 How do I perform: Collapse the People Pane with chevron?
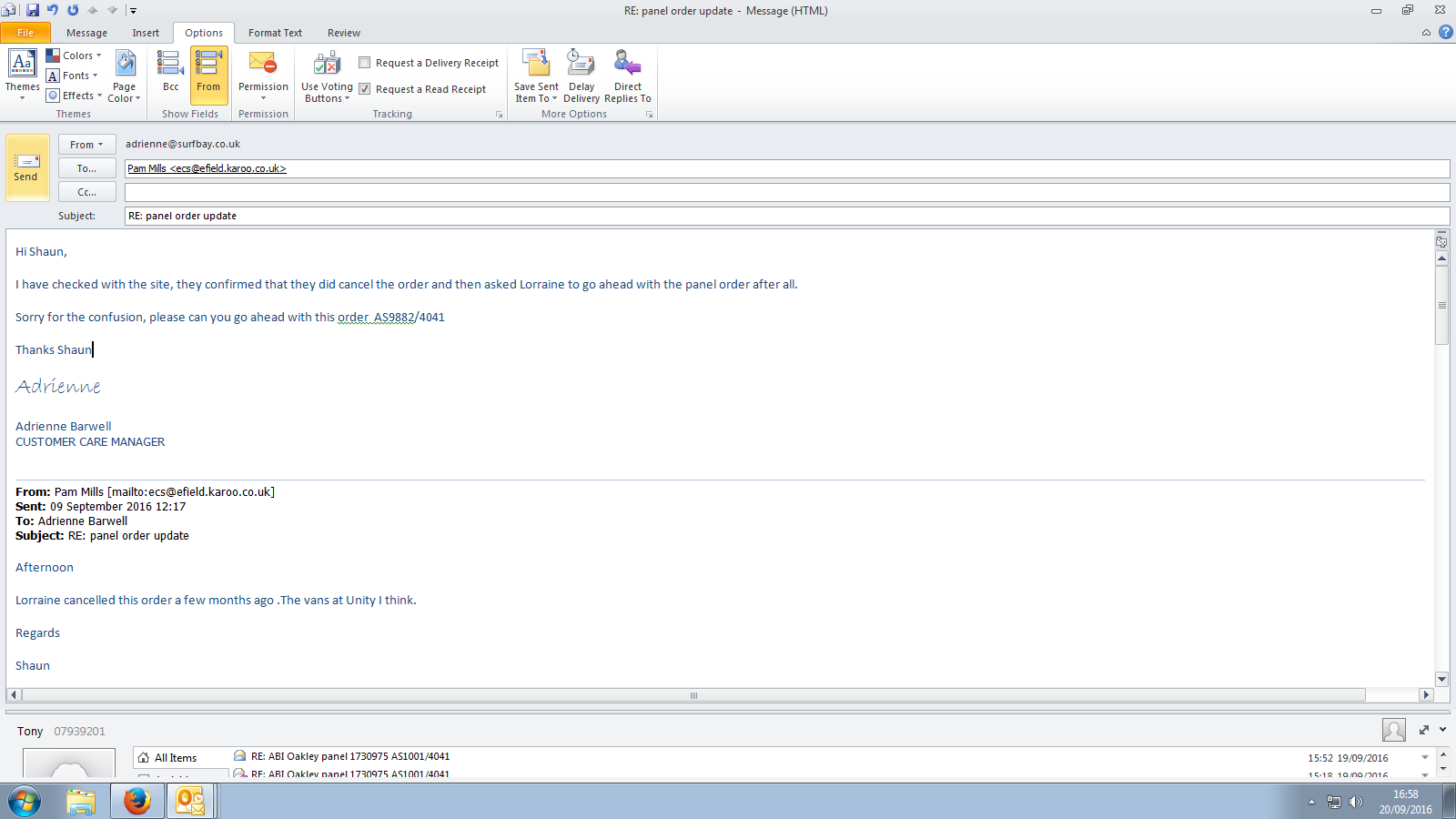(1443, 730)
